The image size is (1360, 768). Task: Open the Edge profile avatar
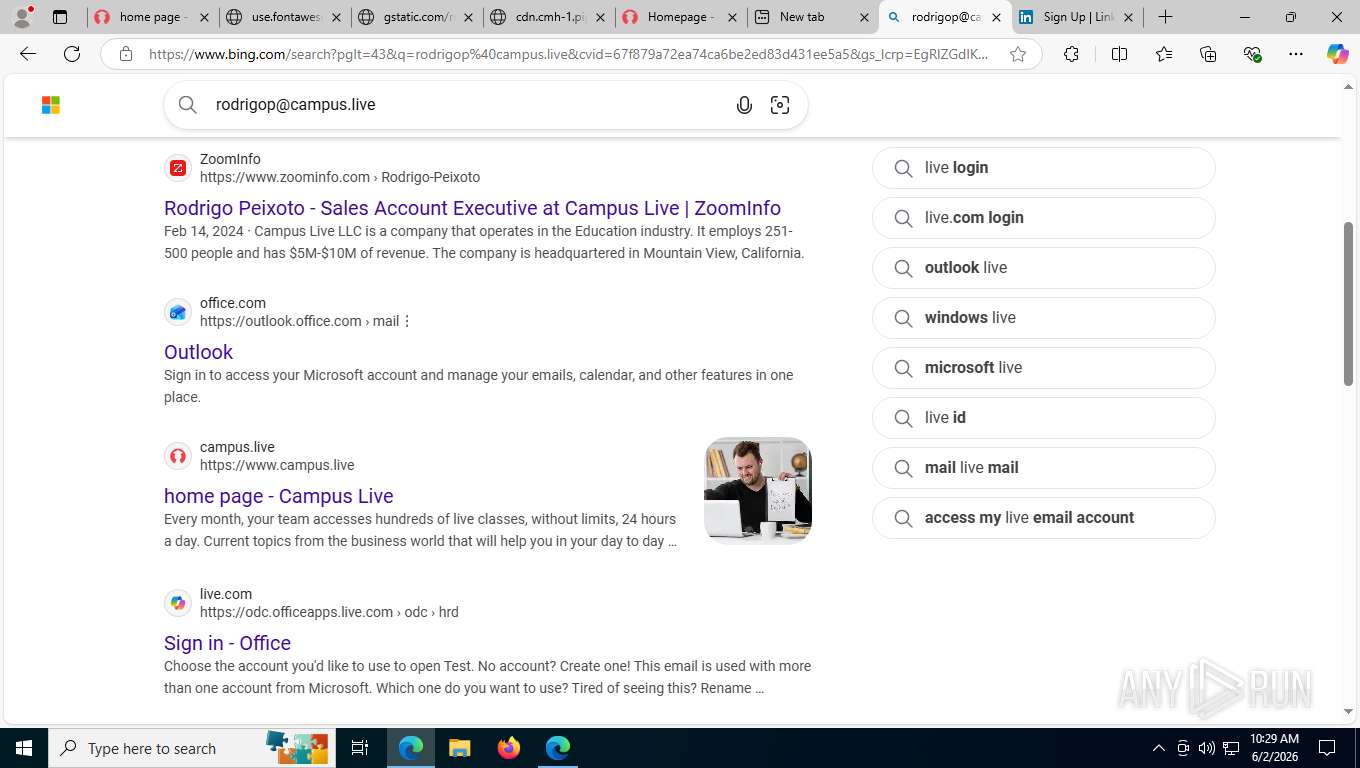click(x=22, y=17)
